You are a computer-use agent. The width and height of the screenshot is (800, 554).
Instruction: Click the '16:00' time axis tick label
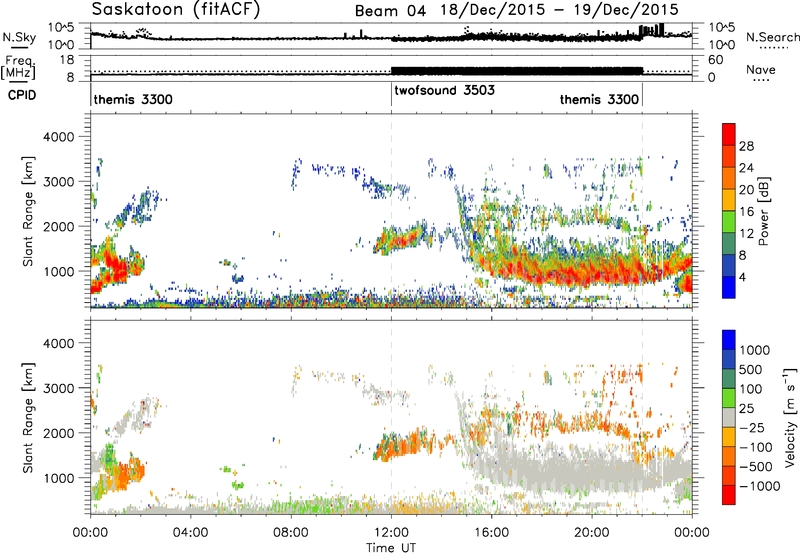tap(491, 533)
